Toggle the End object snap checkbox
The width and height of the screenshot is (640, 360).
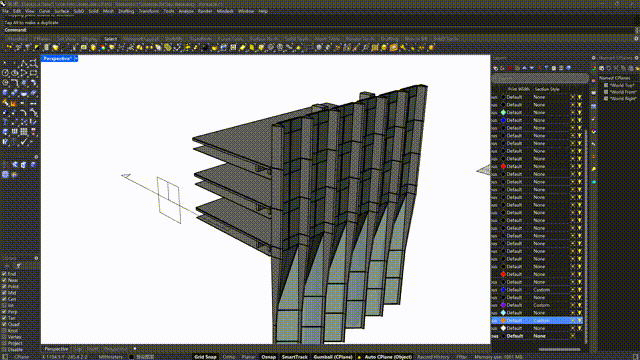[4, 274]
